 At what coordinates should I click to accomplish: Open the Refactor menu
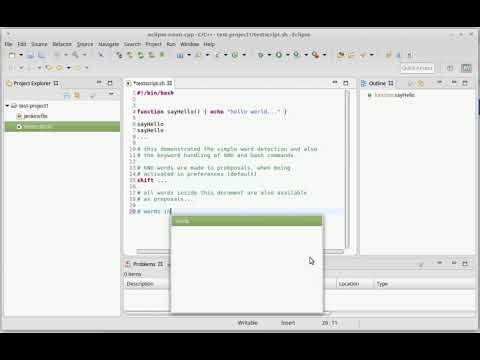tap(62, 44)
